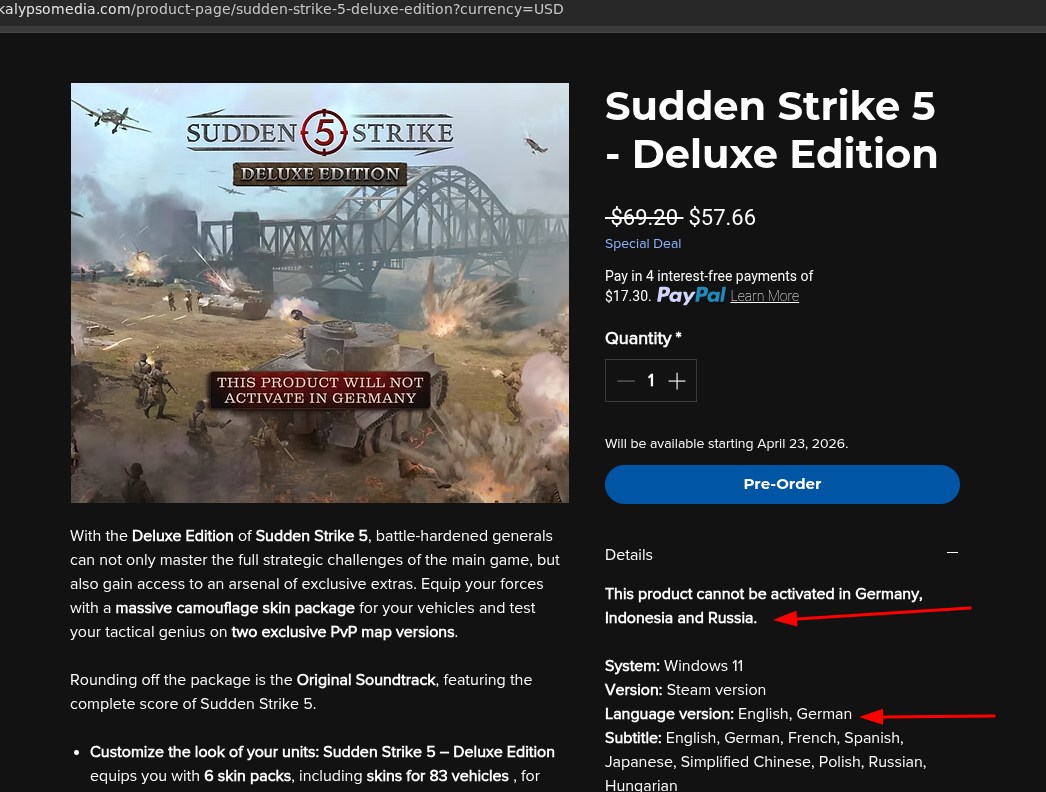
Task: Select the quantity input field showing 1
Action: 651,380
